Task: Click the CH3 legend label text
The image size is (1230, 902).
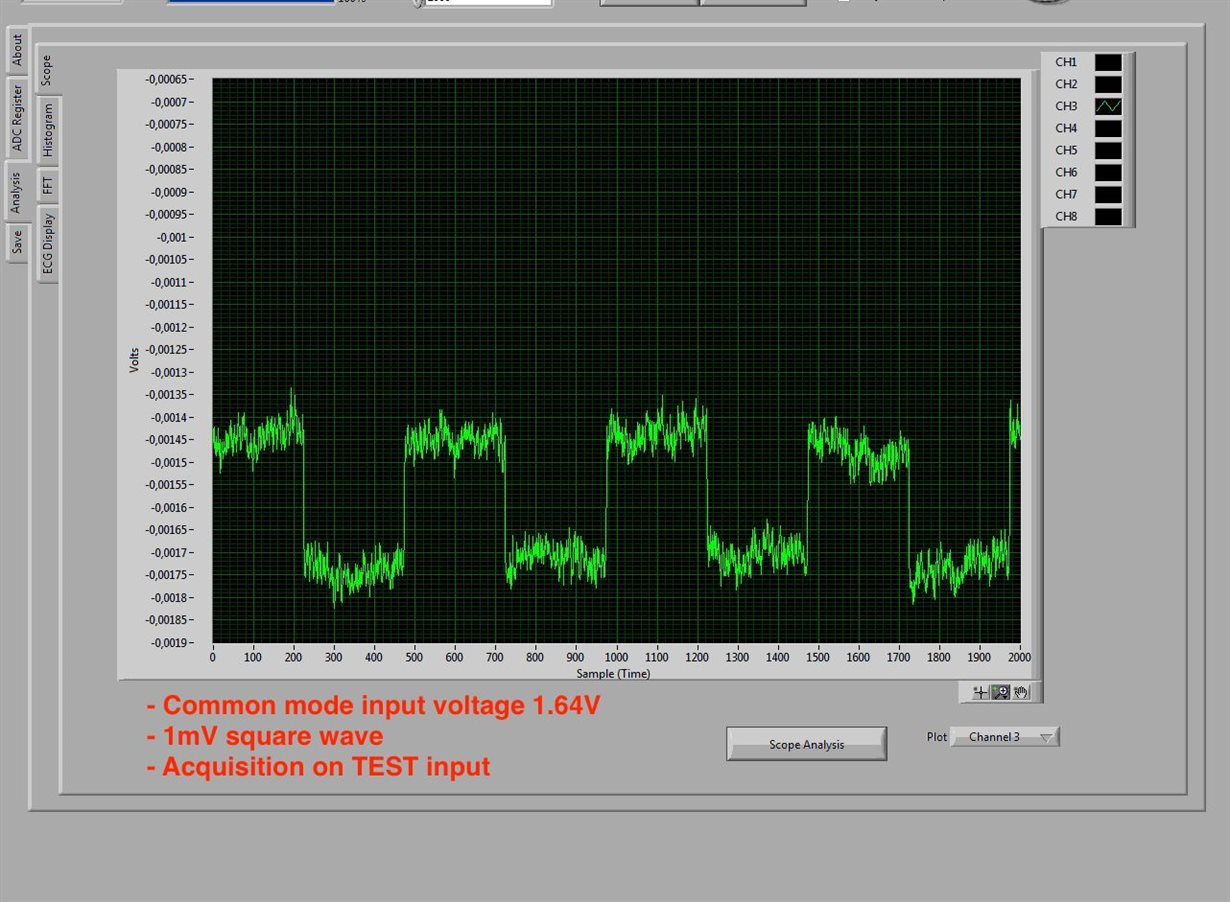Action: (1066, 106)
